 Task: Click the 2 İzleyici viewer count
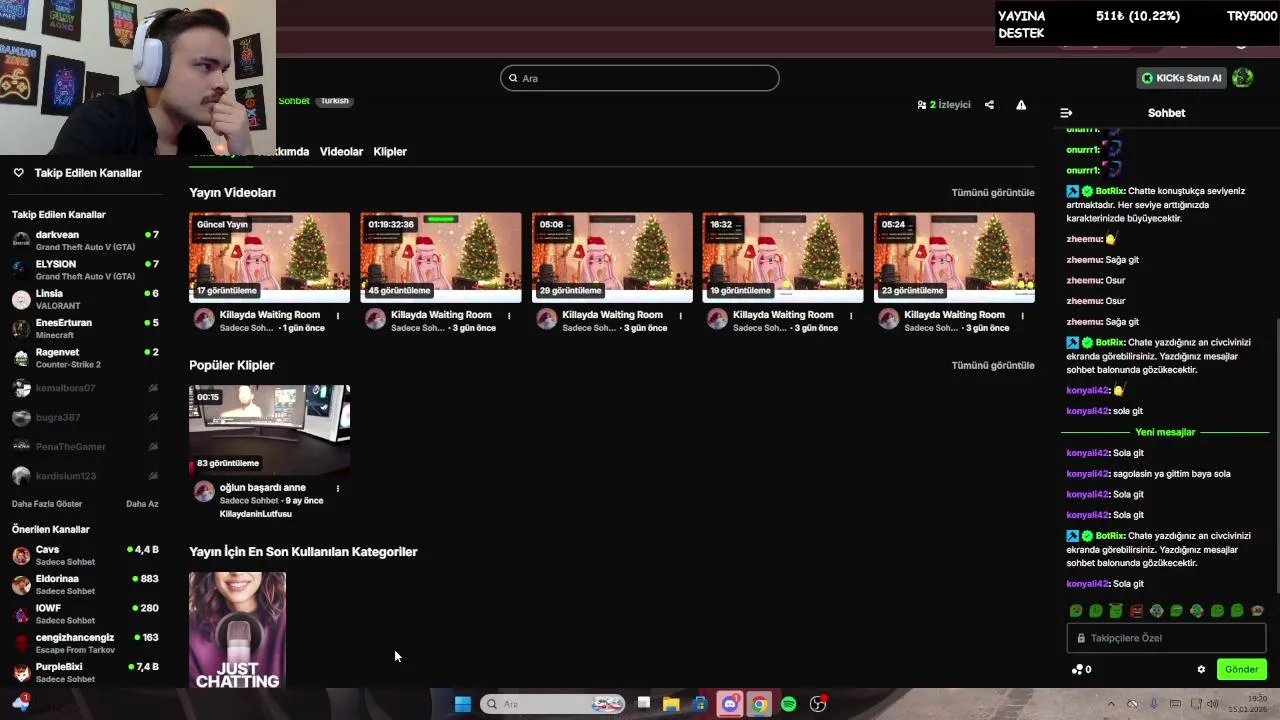pyautogui.click(x=944, y=105)
